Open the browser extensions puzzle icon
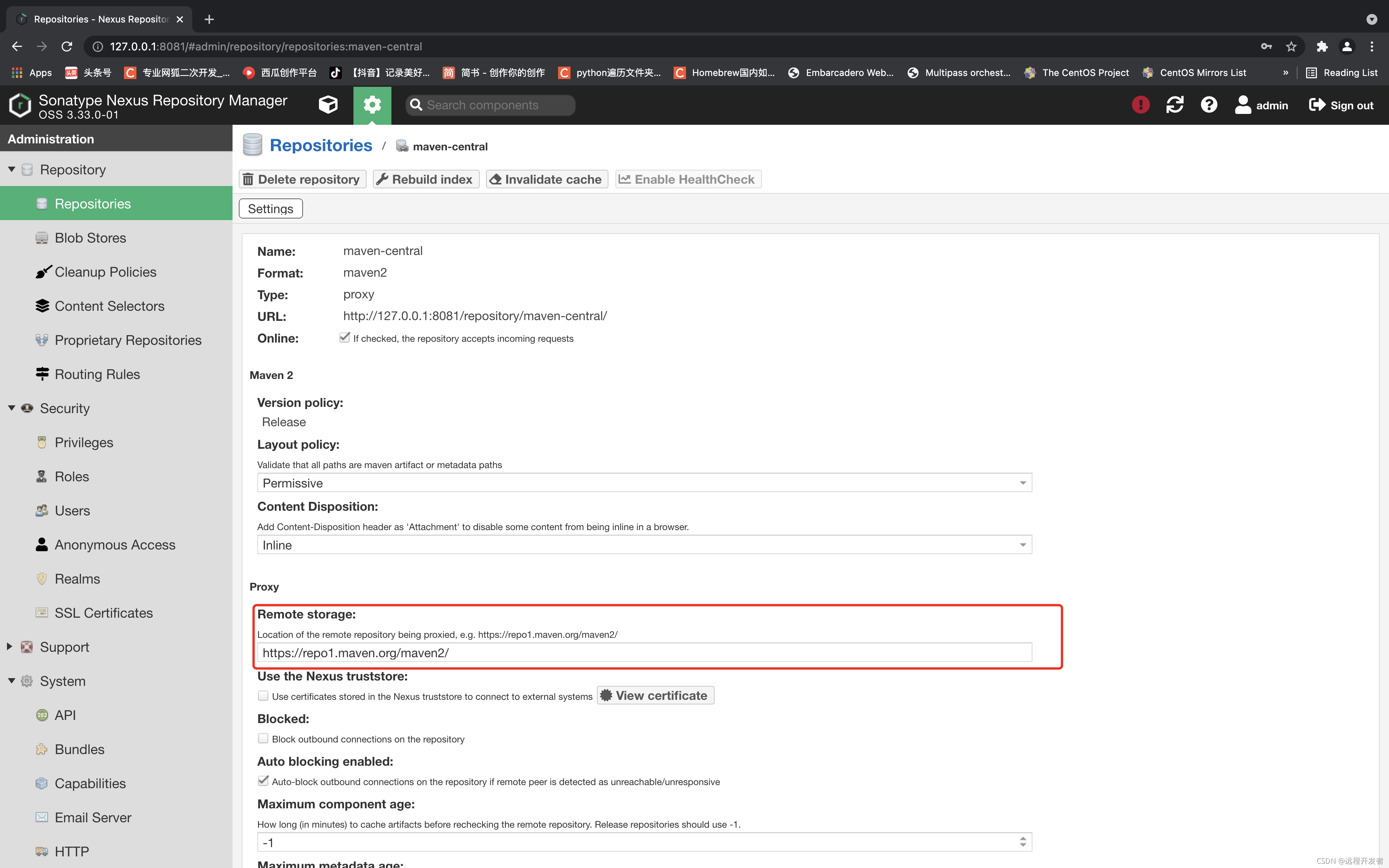This screenshot has height=868, width=1389. click(1322, 46)
